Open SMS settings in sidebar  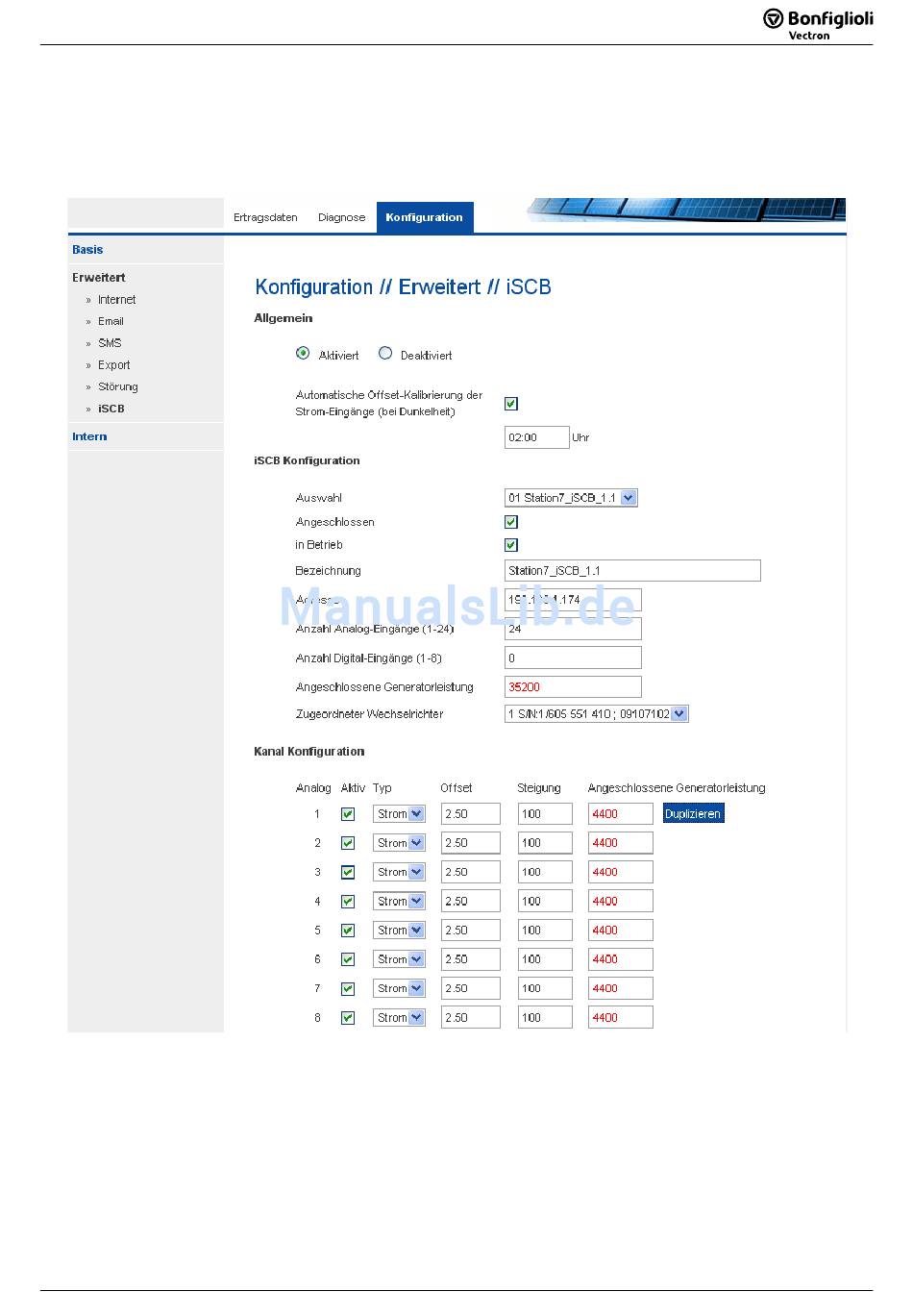click(110, 343)
